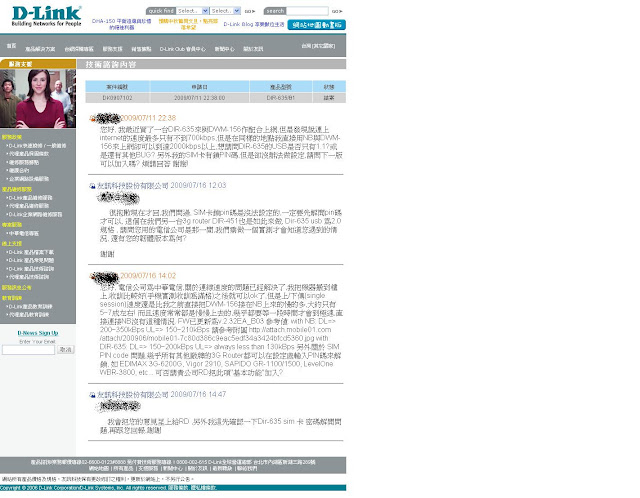Screen dimensions: 640x498
Task: Open D-Link產品維修服務 sidebar link
Action: pos(30,198)
